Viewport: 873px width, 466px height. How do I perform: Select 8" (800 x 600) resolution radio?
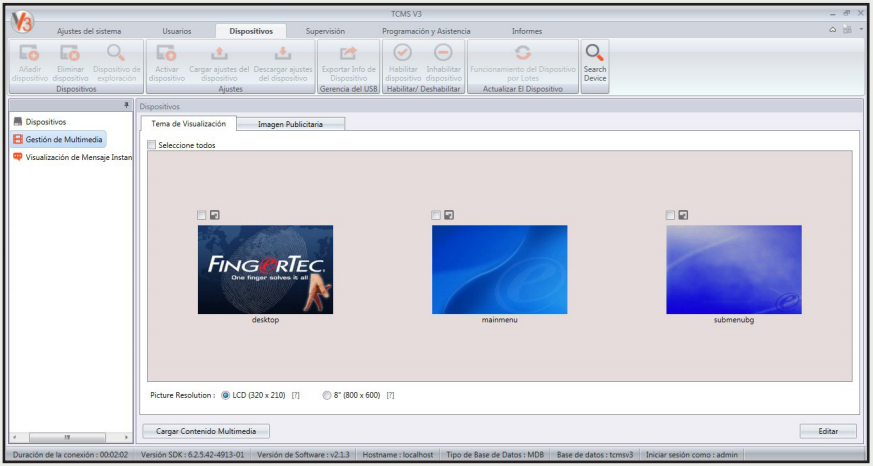coord(327,395)
